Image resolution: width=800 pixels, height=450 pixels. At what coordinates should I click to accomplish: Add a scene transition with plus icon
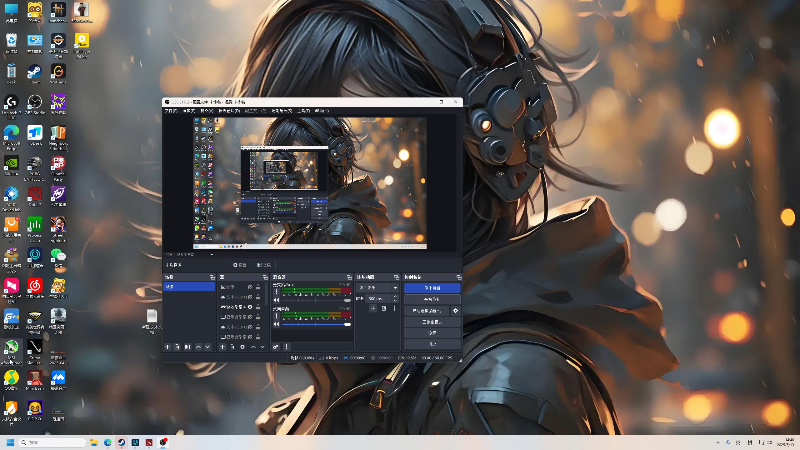click(373, 308)
